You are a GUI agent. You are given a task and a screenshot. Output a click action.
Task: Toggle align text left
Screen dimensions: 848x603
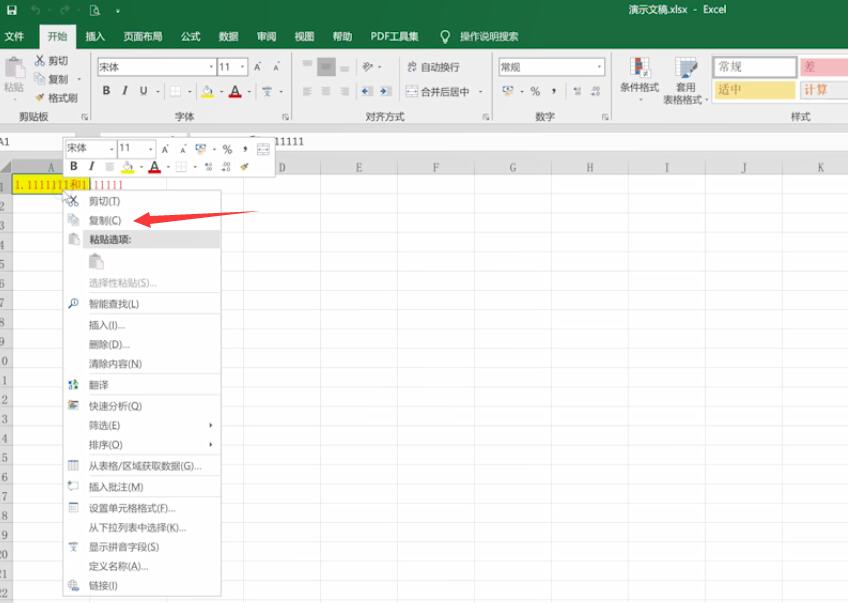[307, 91]
